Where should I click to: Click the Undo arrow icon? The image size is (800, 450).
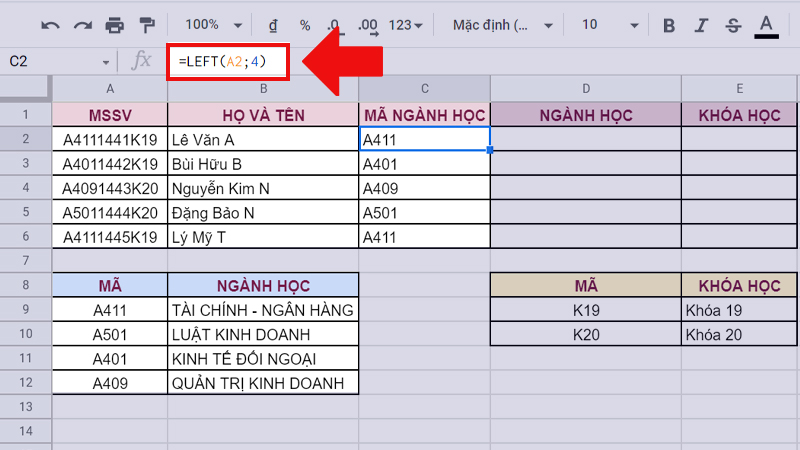(50, 24)
